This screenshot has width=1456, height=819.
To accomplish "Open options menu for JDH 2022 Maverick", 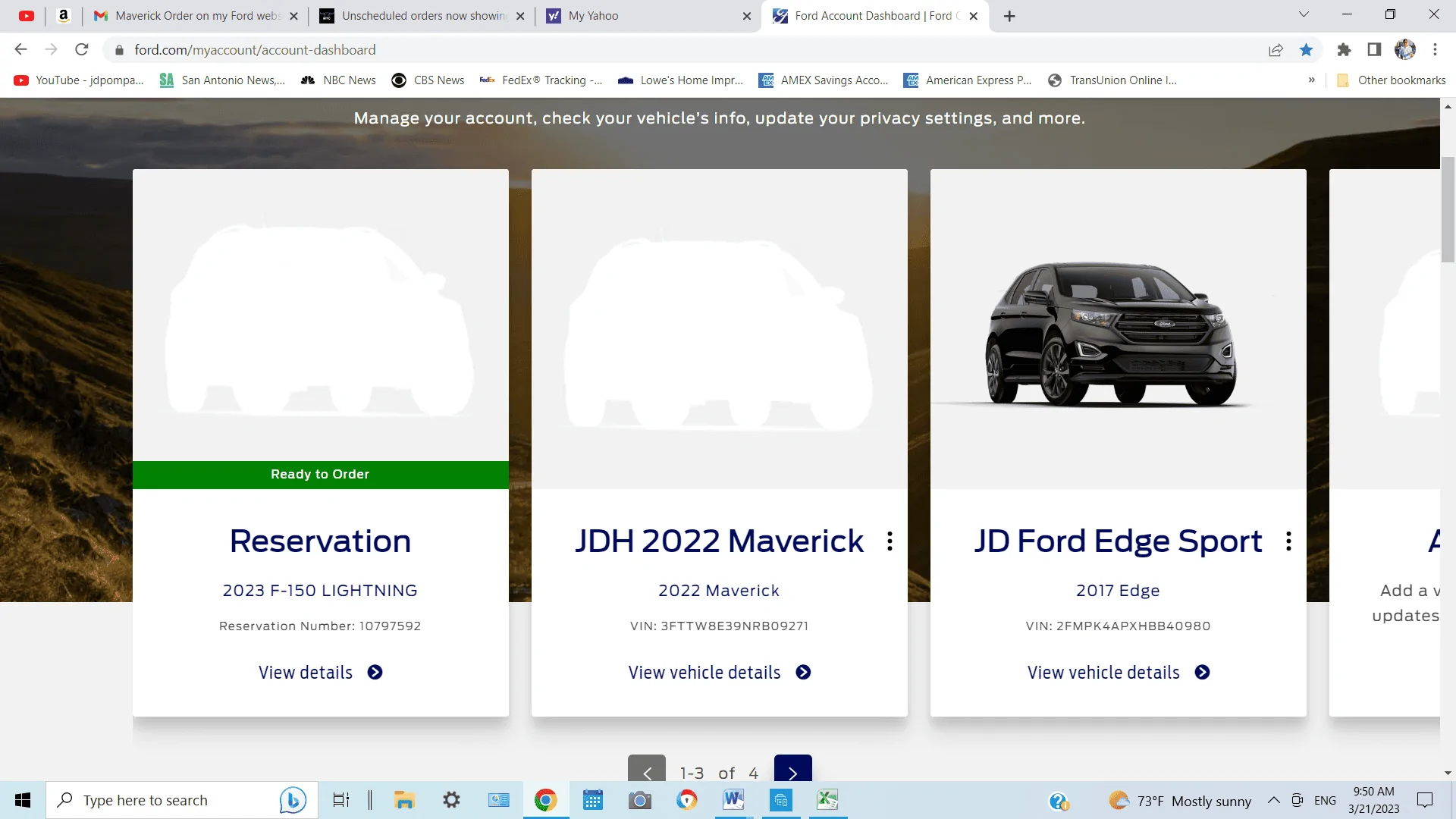I will pyautogui.click(x=890, y=541).
